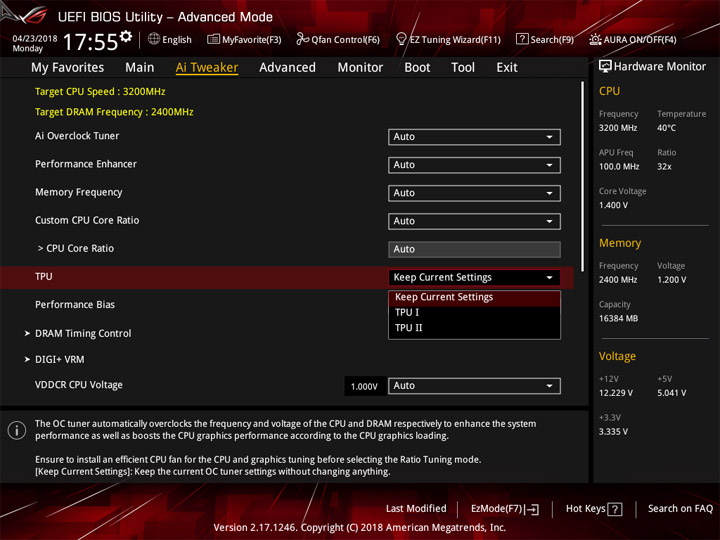The width and height of the screenshot is (720, 540).
Task: Open Qfan Control fan icon
Action: 302,39
